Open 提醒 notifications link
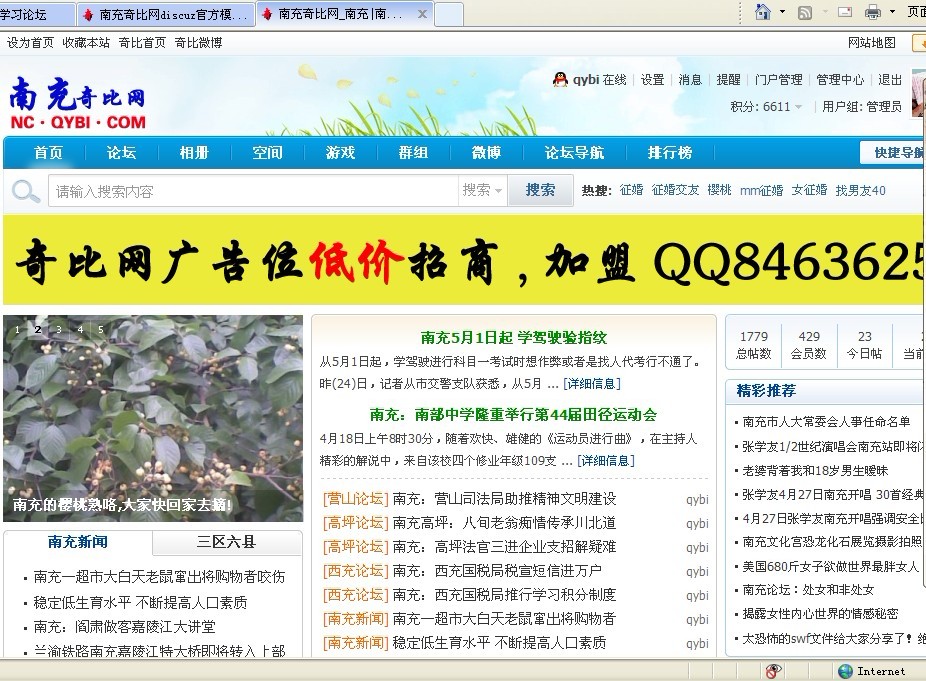The image size is (926, 681). click(728, 80)
